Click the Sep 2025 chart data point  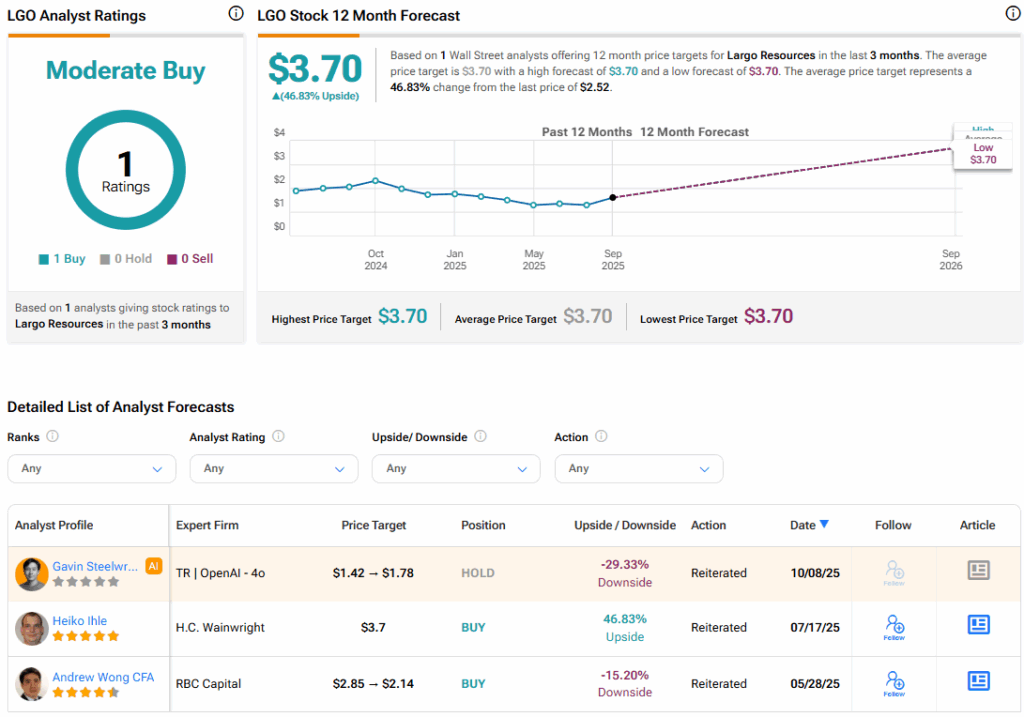coord(612,197)
